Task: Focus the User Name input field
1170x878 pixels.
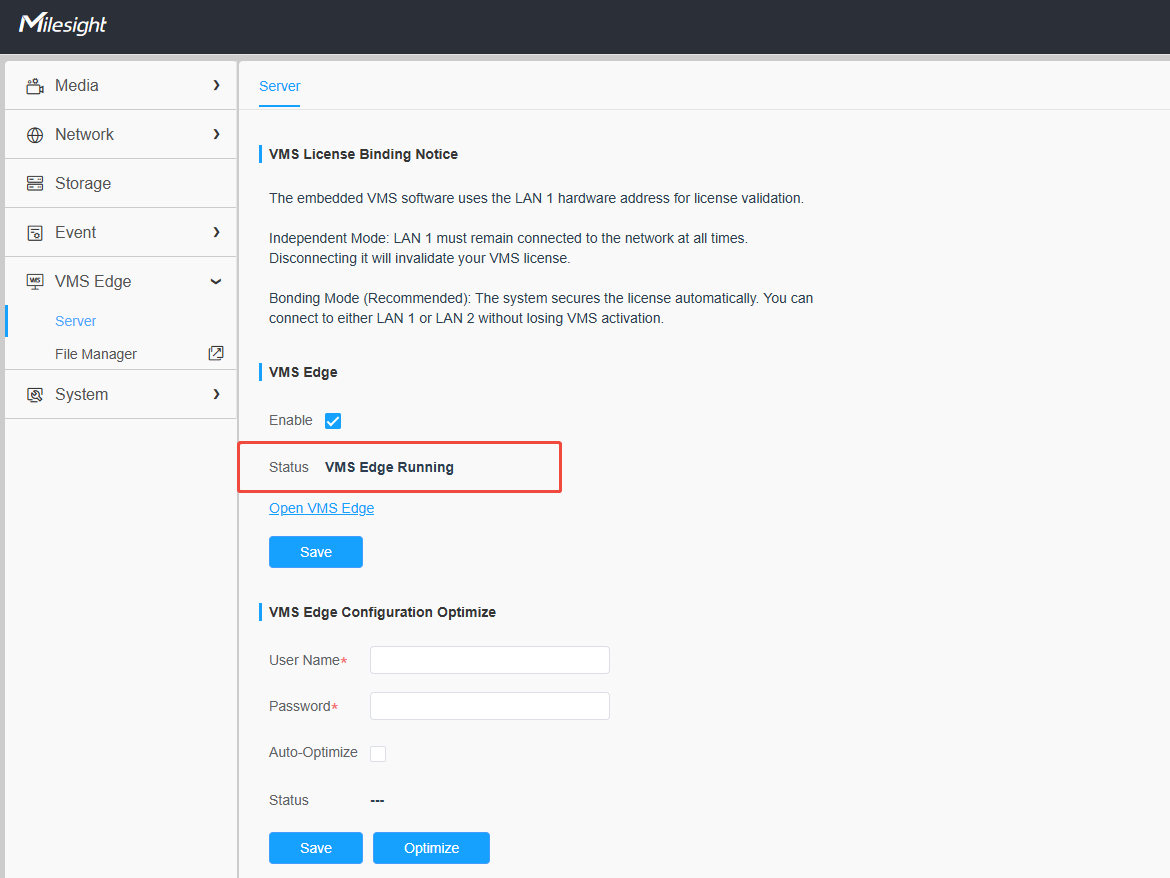Action: [x=489, y=660]
